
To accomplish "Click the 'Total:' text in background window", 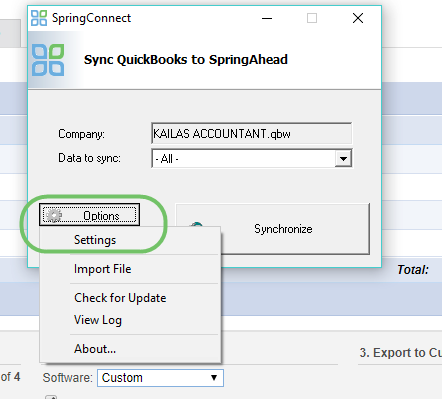I will click(x=412, y=270).
